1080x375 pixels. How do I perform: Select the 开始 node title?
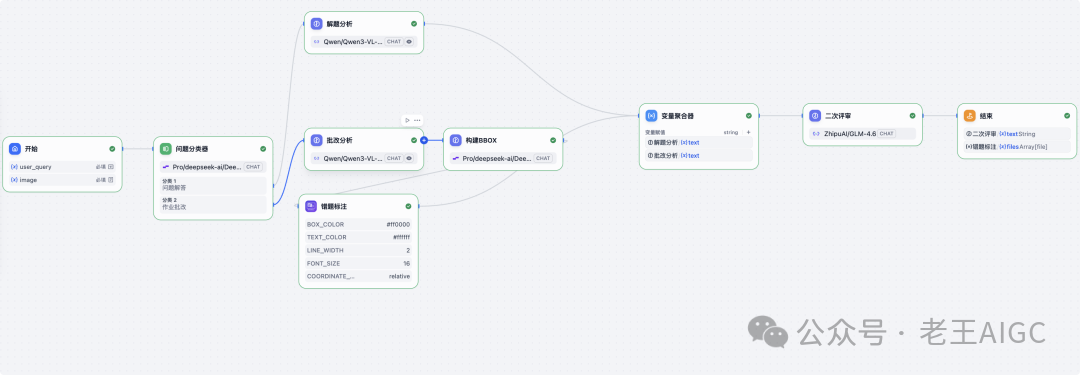(32, 148)
